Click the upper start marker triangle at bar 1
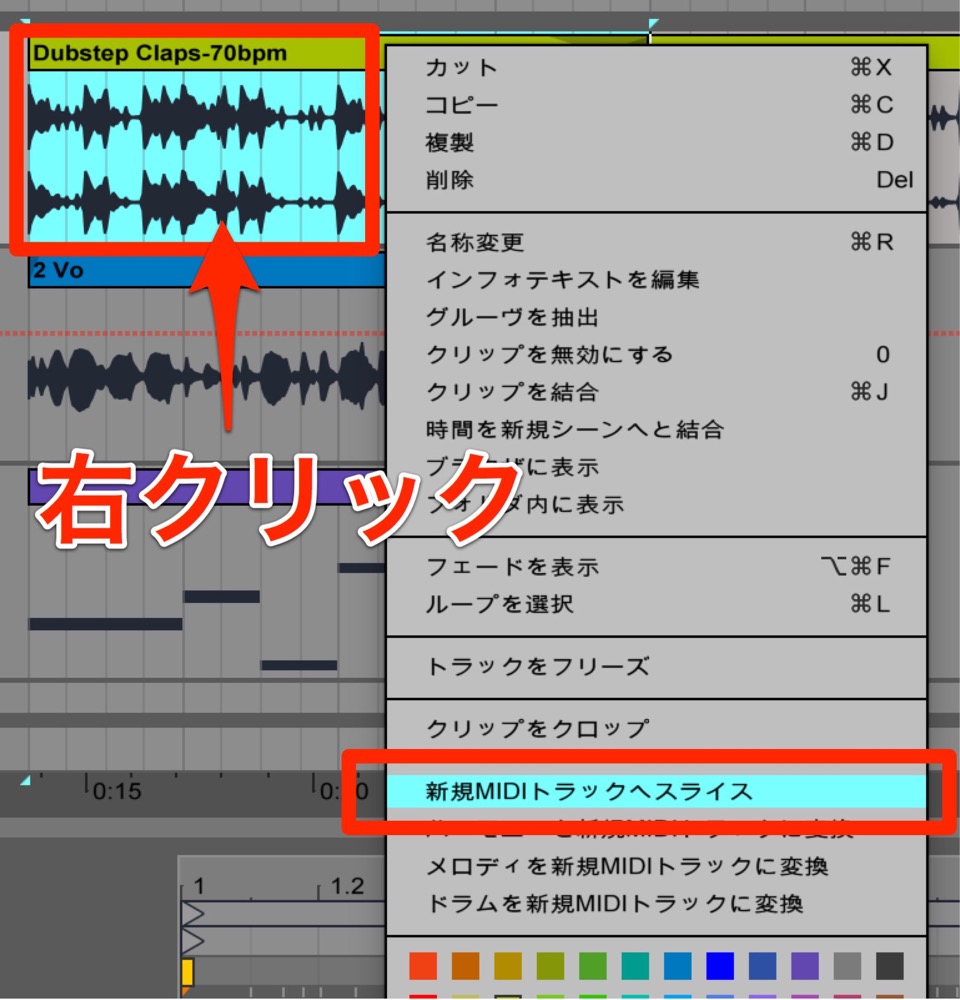The height and width of the screenshot is (1000, 960). 193,914
